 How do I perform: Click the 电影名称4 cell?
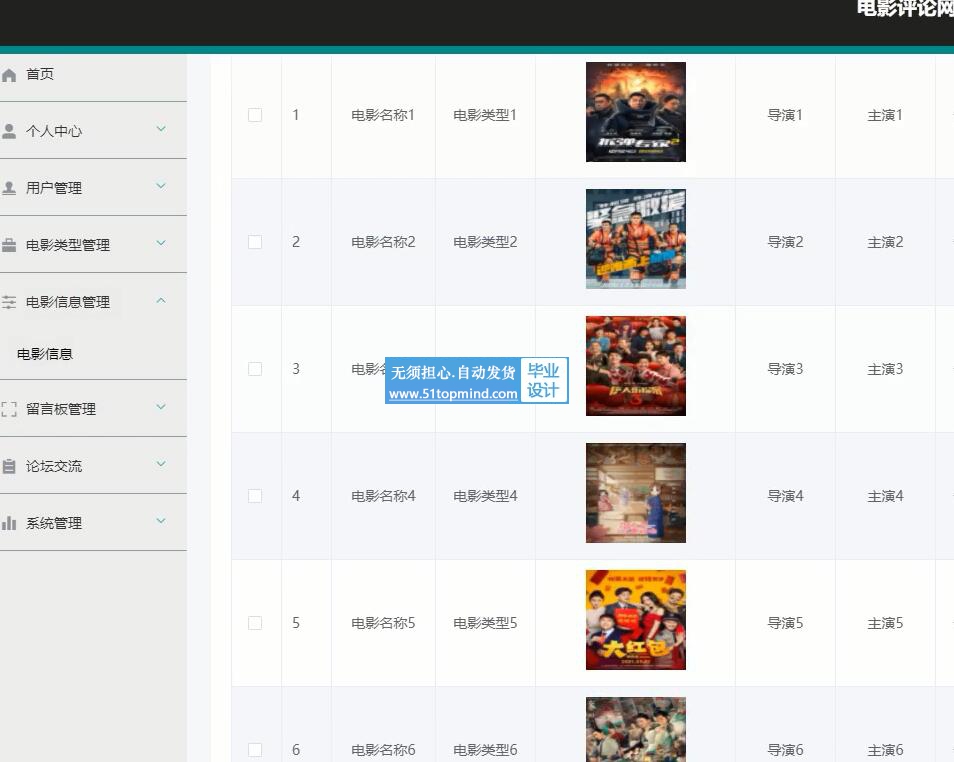383,496
